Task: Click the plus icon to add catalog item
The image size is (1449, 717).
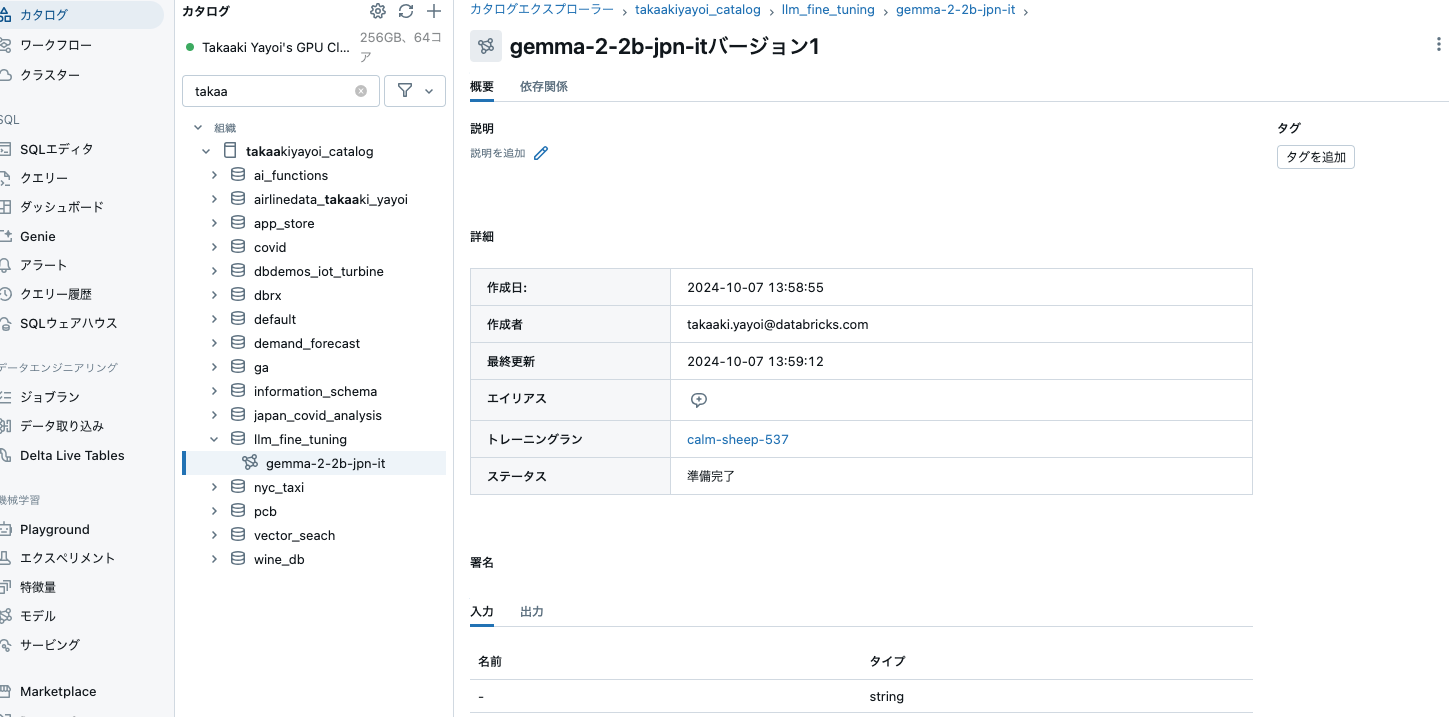Action: pos(433,11)
